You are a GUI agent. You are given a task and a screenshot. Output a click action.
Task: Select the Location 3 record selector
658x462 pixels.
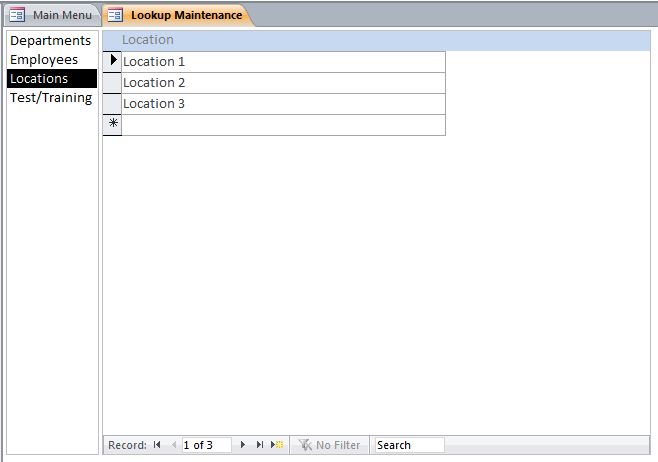tap(112, 104)
